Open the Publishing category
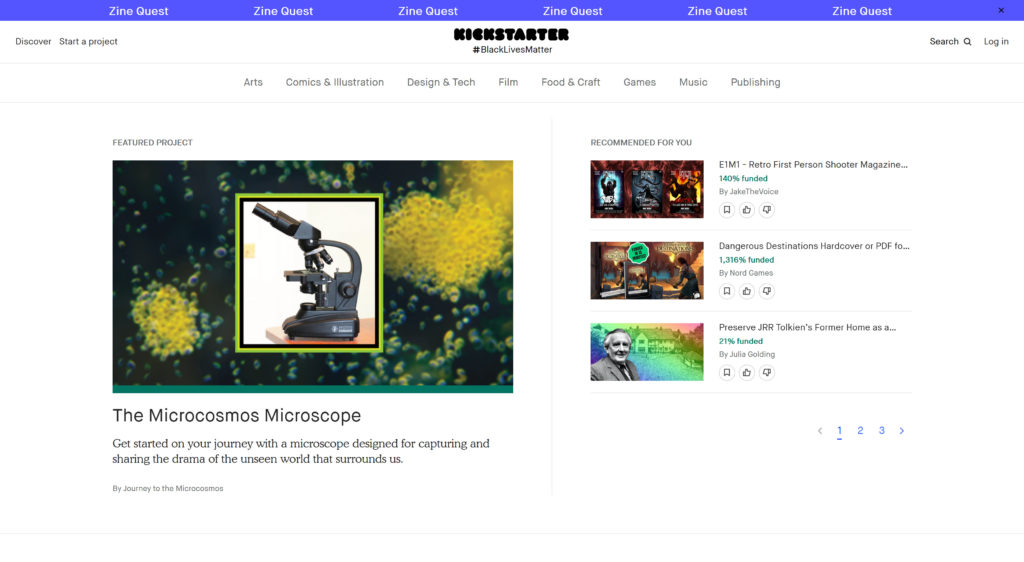This screenshot has width=1024, height=562. pos(755,82)
